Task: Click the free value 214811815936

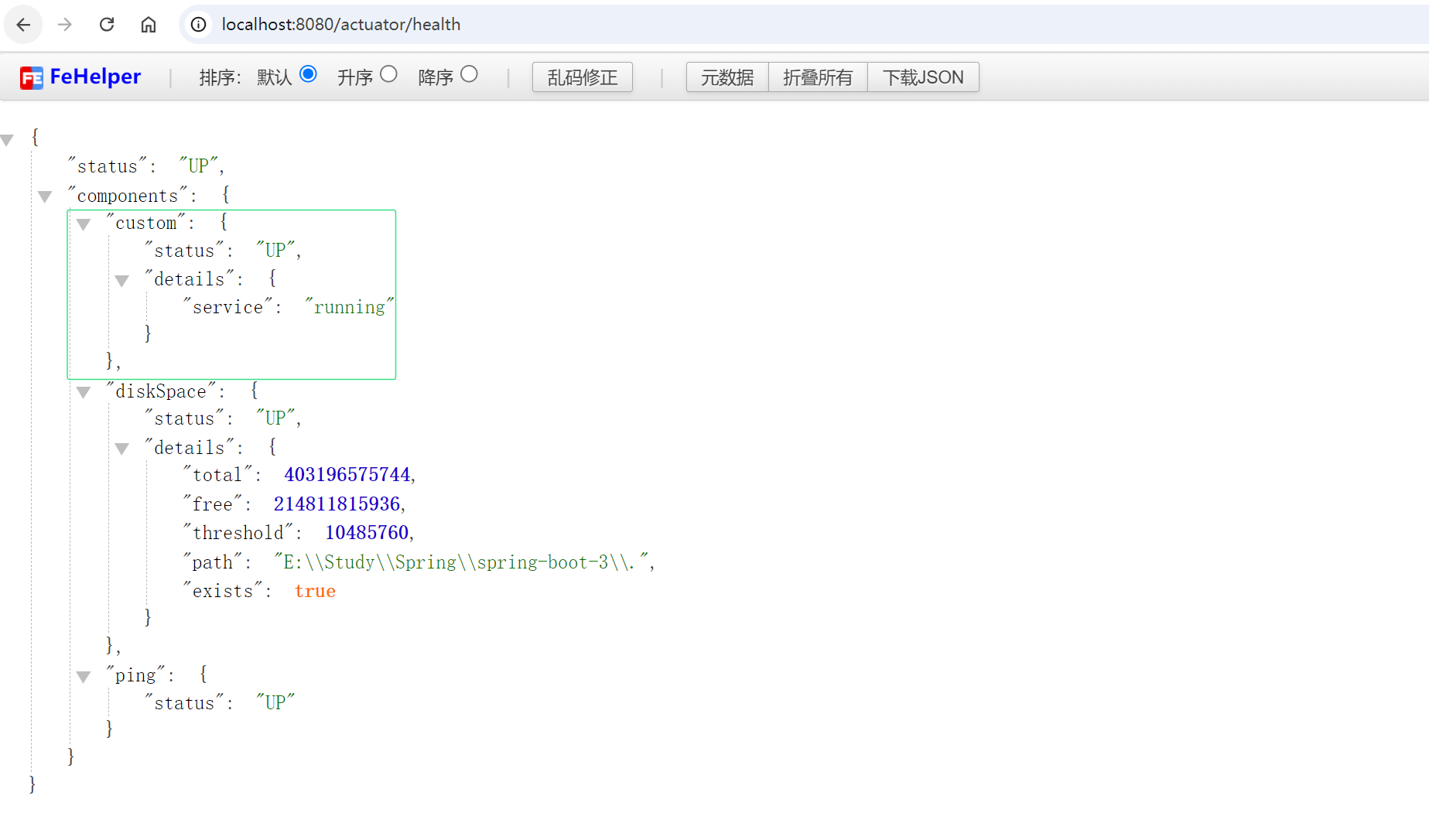Action: click(337, 504)
